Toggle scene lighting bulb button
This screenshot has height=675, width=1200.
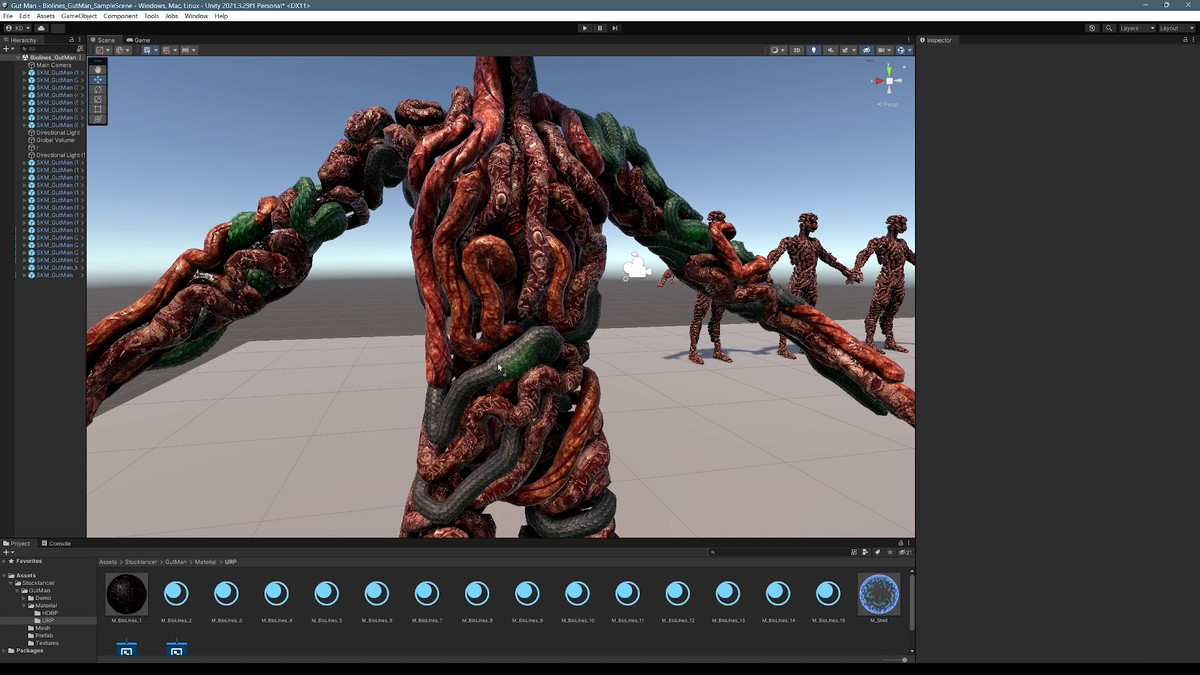point(813,50)
